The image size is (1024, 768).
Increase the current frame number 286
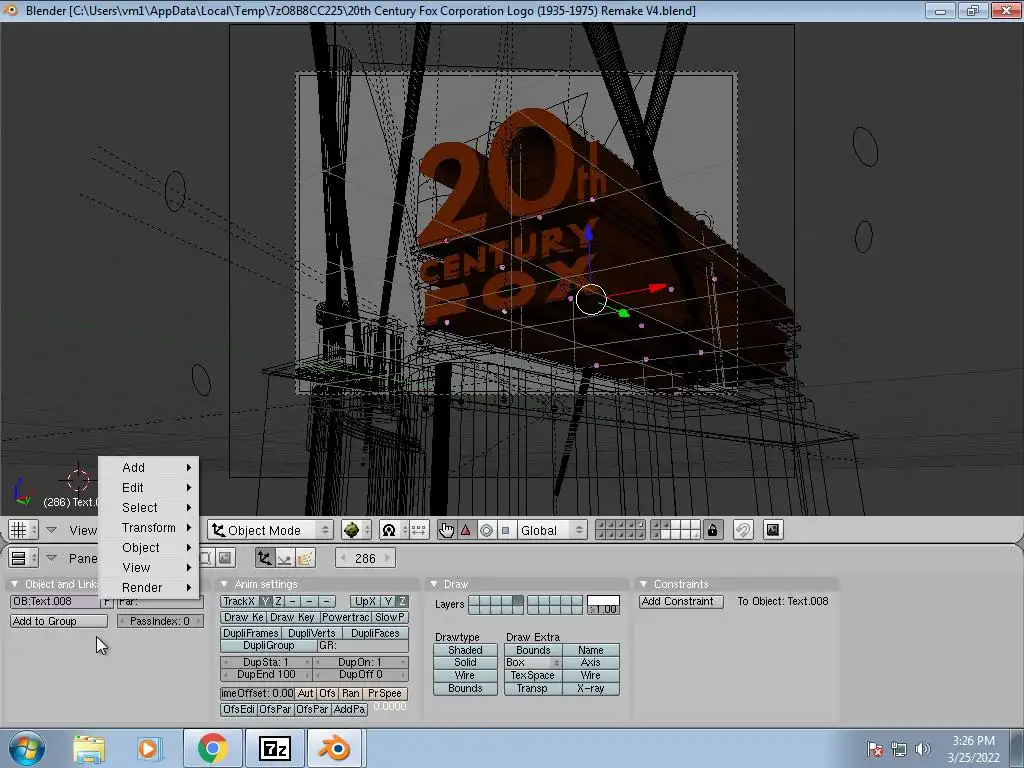click(x=388, y=558)
